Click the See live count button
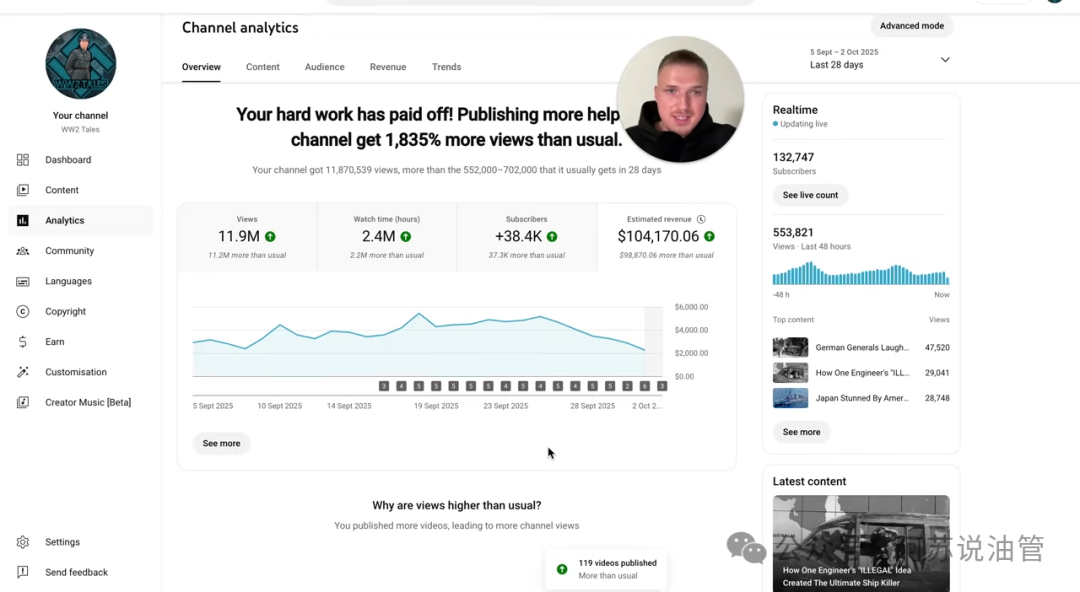The width and height of the screenshot is (1080, 592). (x=810, y=195)
